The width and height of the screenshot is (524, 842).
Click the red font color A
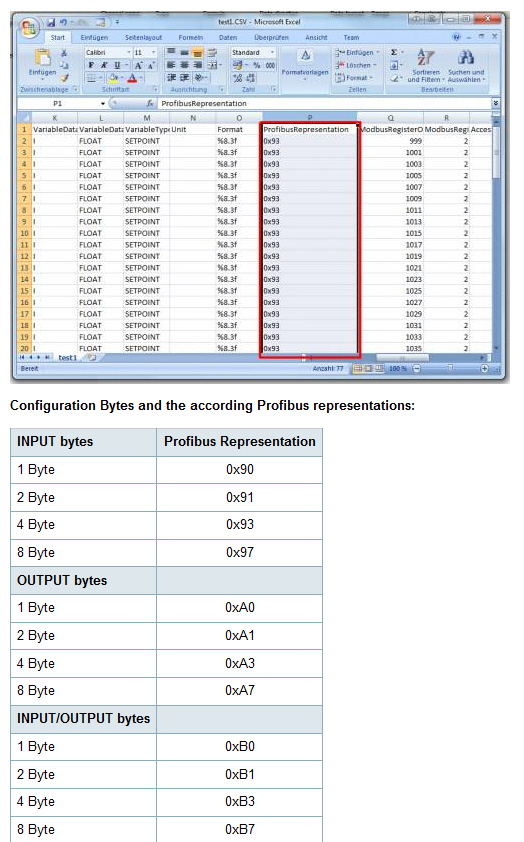click(x=132, y=78)
